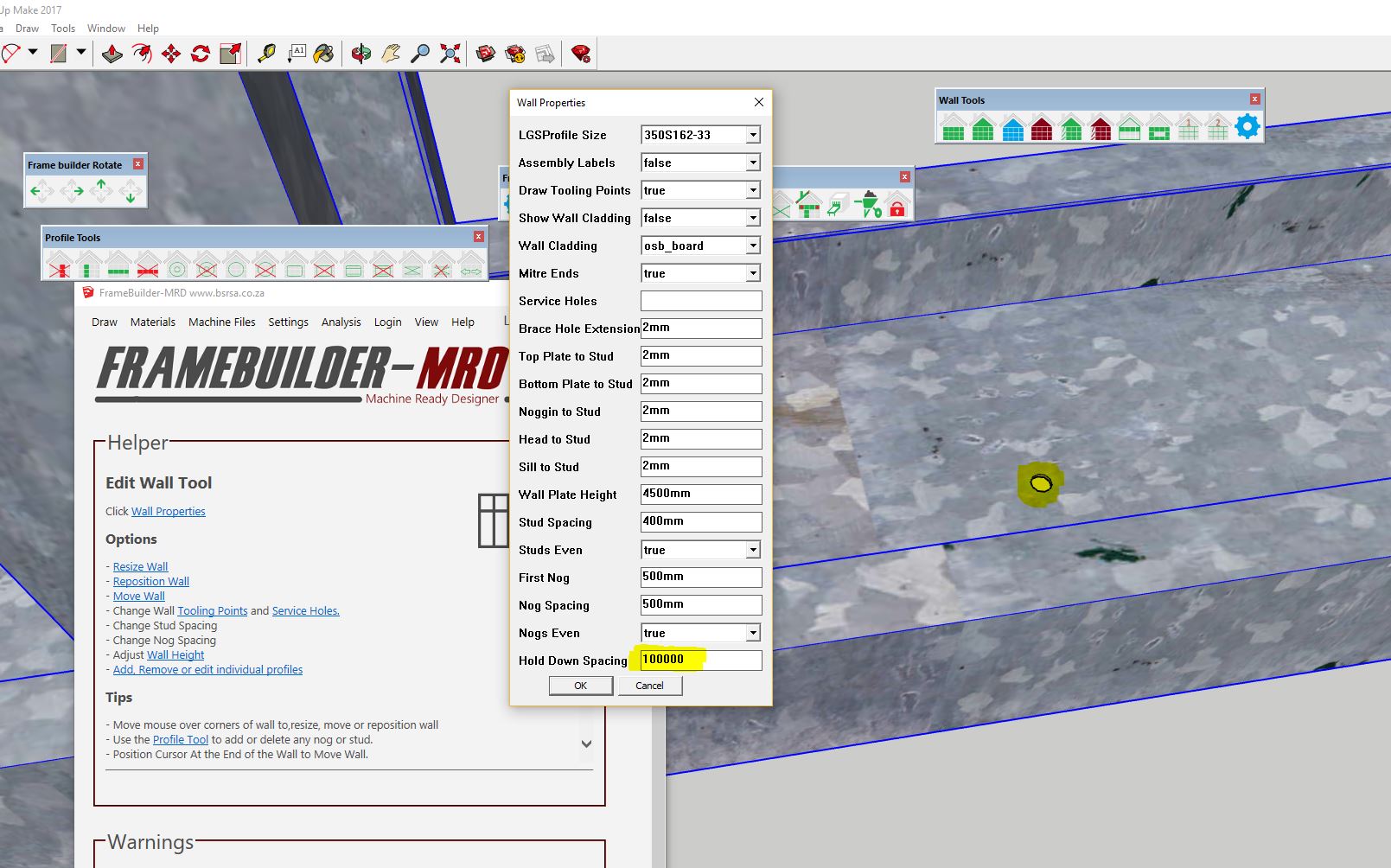Select the Pan hand tool
The image size is (1391, 868).
pyautogui.click(x=391, y=54)
